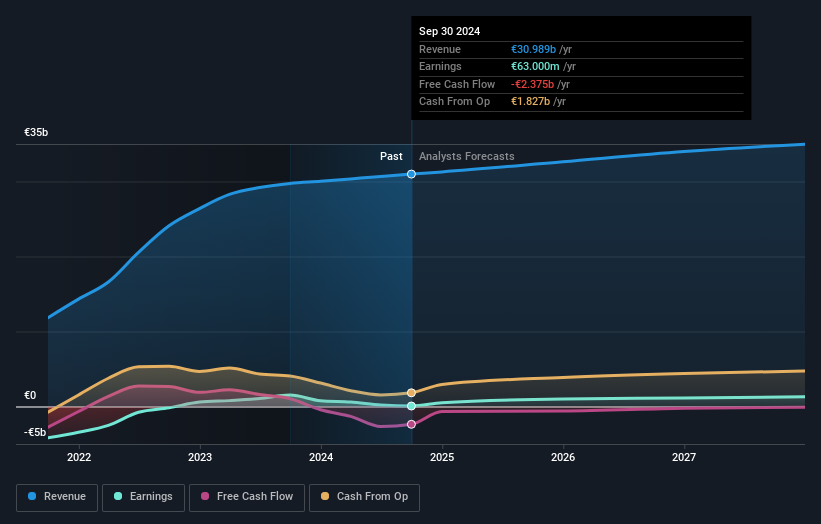The image size is (821, 524).
Task: Click the €1.827b cash from op value
Action: pos(530,102)
